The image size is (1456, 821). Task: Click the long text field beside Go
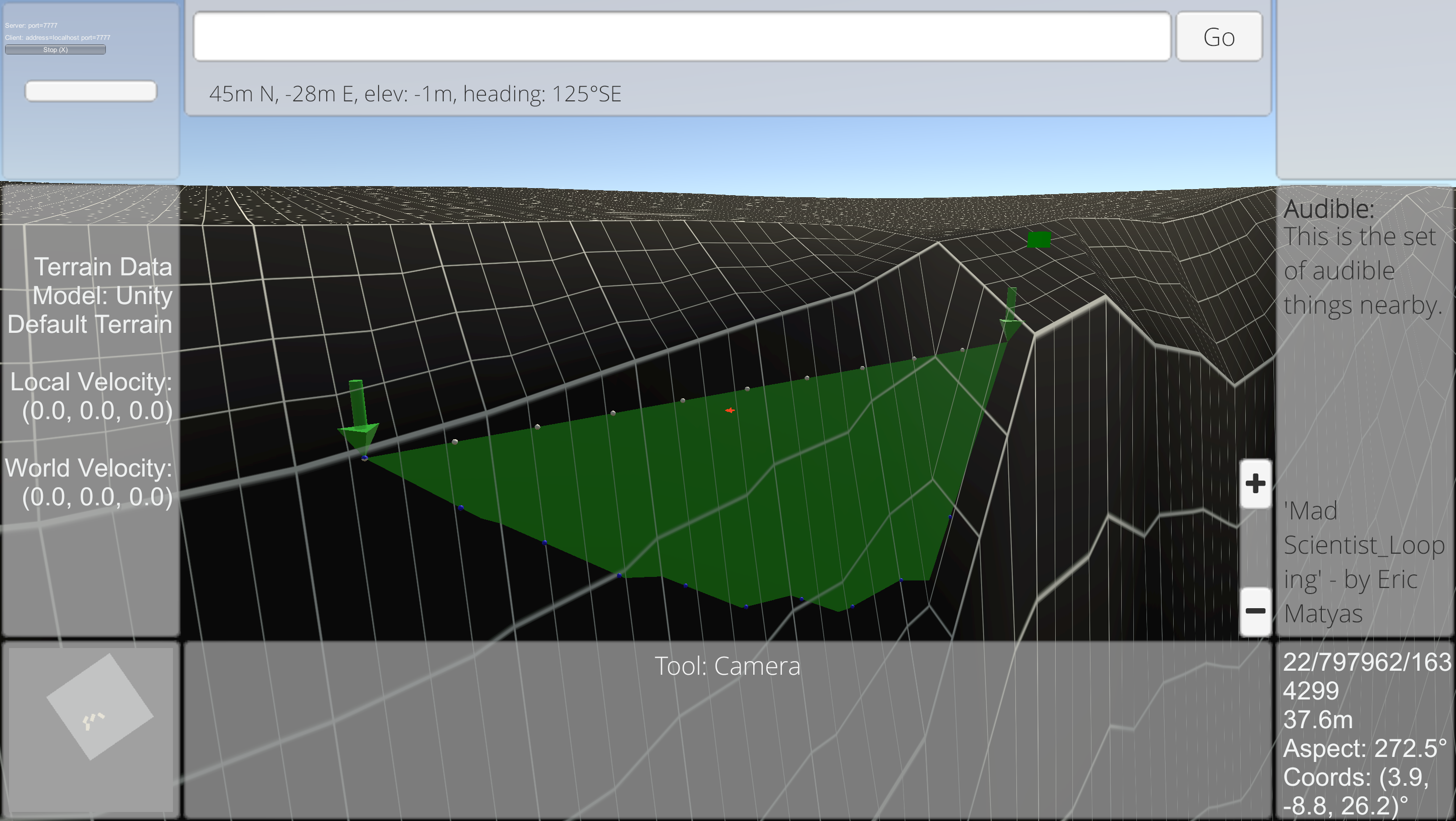[681, 37]
